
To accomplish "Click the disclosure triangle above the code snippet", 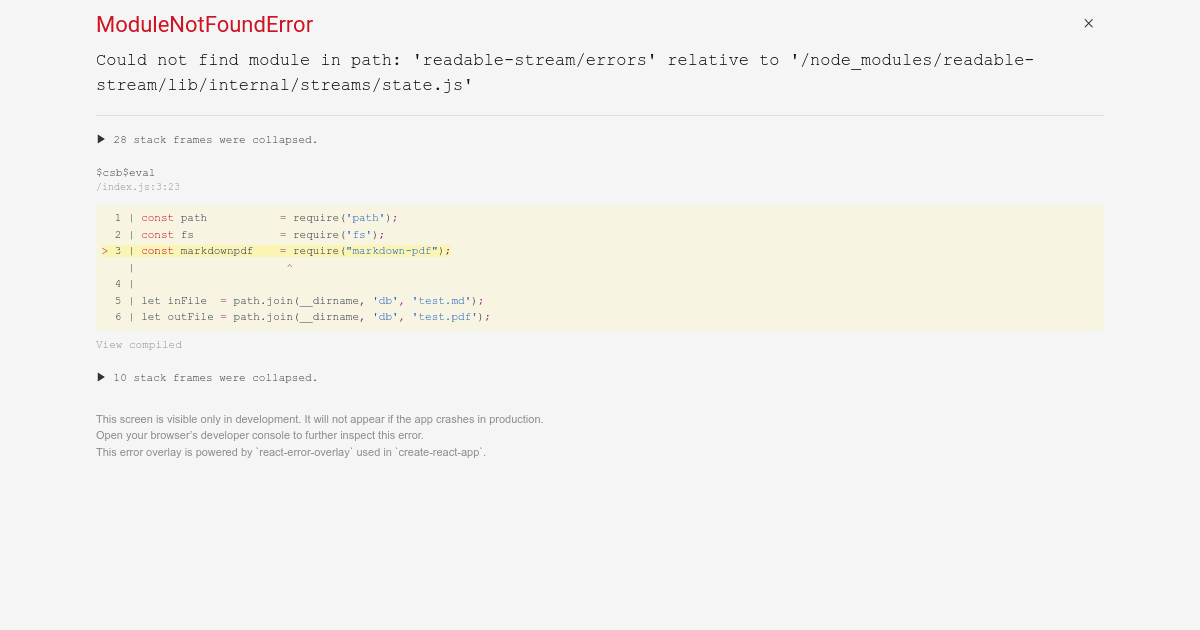I will [x=101, y=139].
